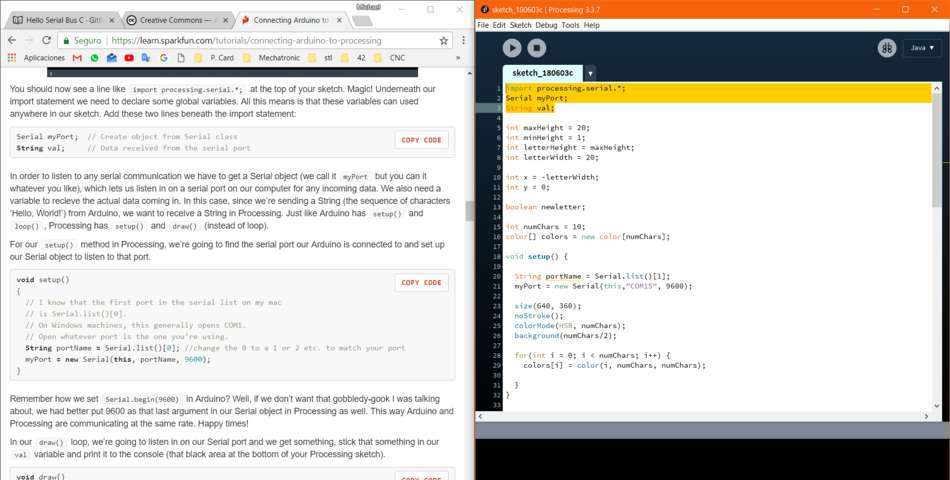
Task: Open the P. Card bookmarks folder
Action: [x=214, y=58]
